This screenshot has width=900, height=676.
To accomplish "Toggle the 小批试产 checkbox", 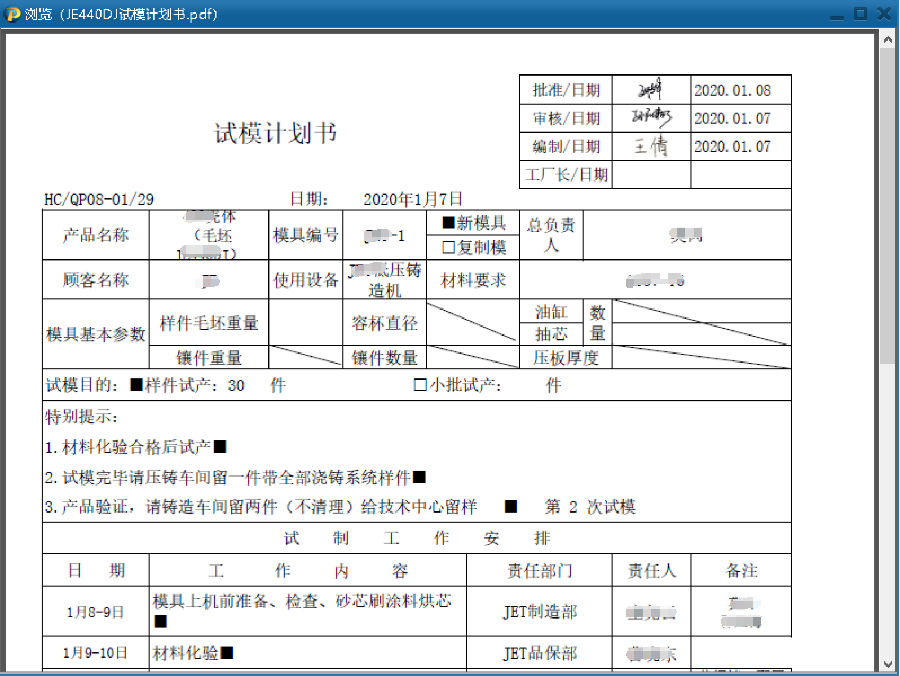I will coord(420,385).
